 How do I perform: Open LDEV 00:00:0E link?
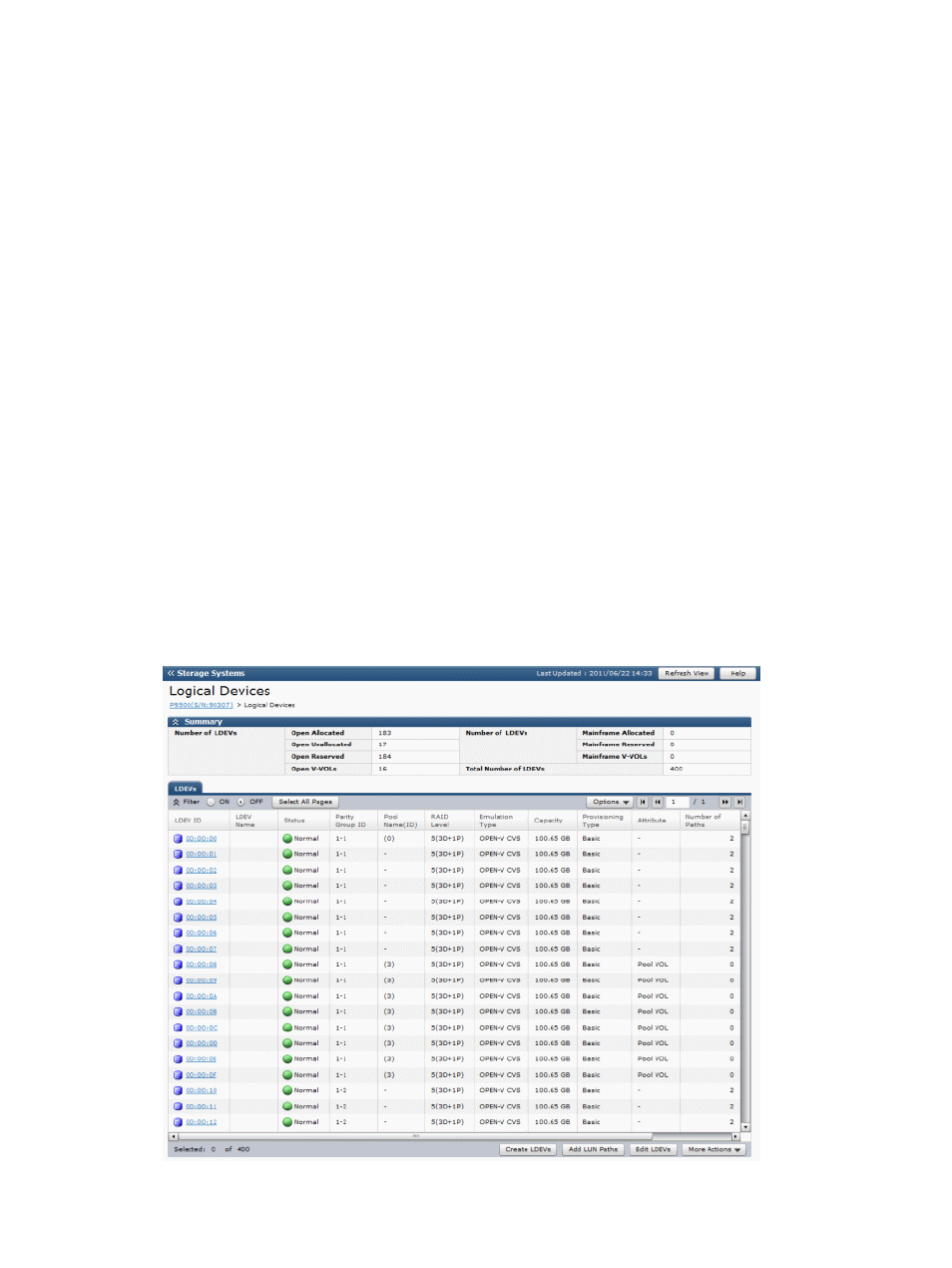click(201, 1059)
